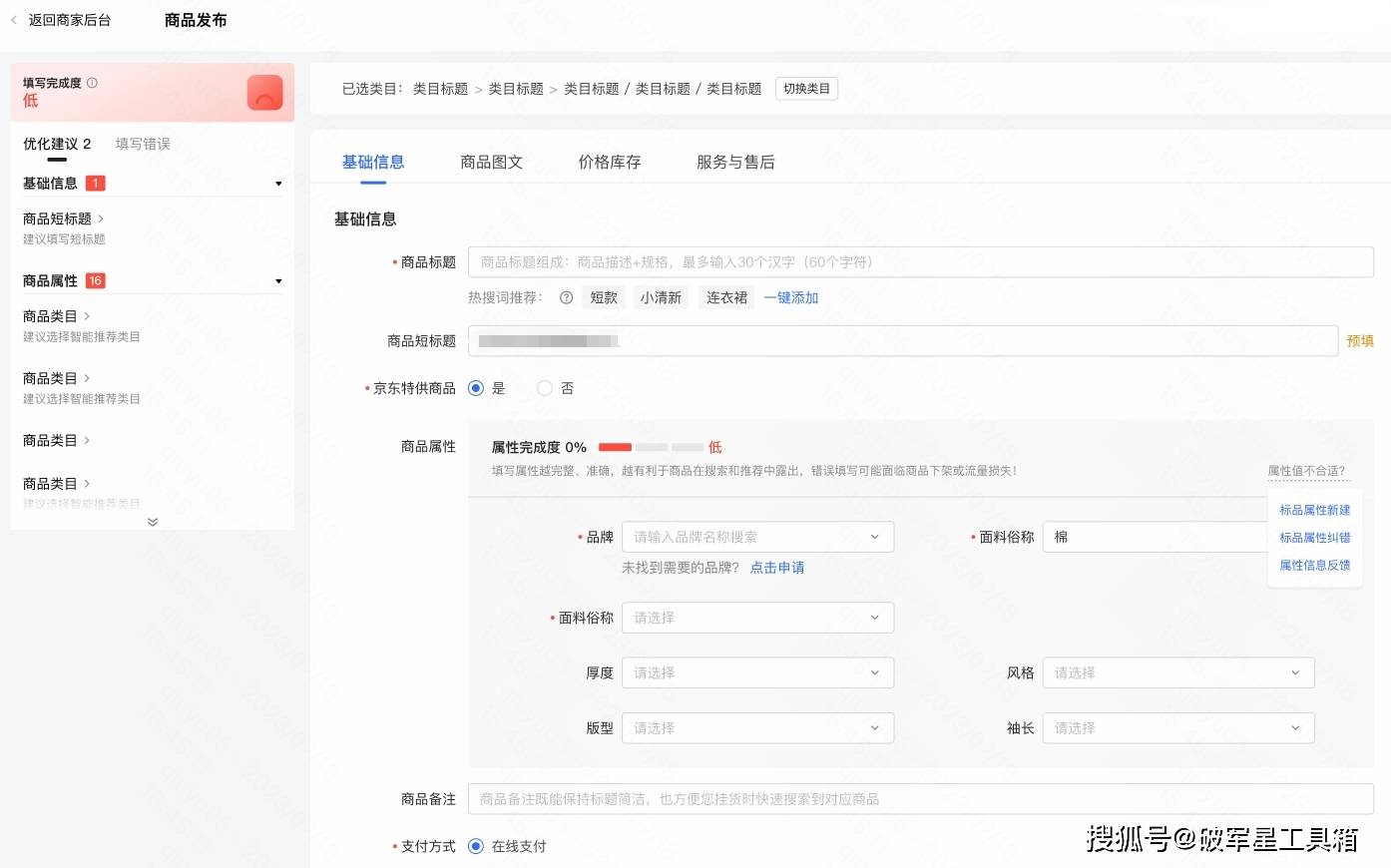Select 否 for 京东特供商品
The image size is (1391, 868).
point(545,388)
